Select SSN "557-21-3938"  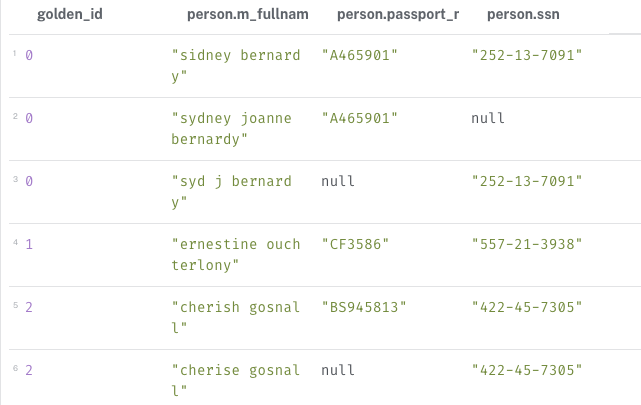(x=526, y=244)
